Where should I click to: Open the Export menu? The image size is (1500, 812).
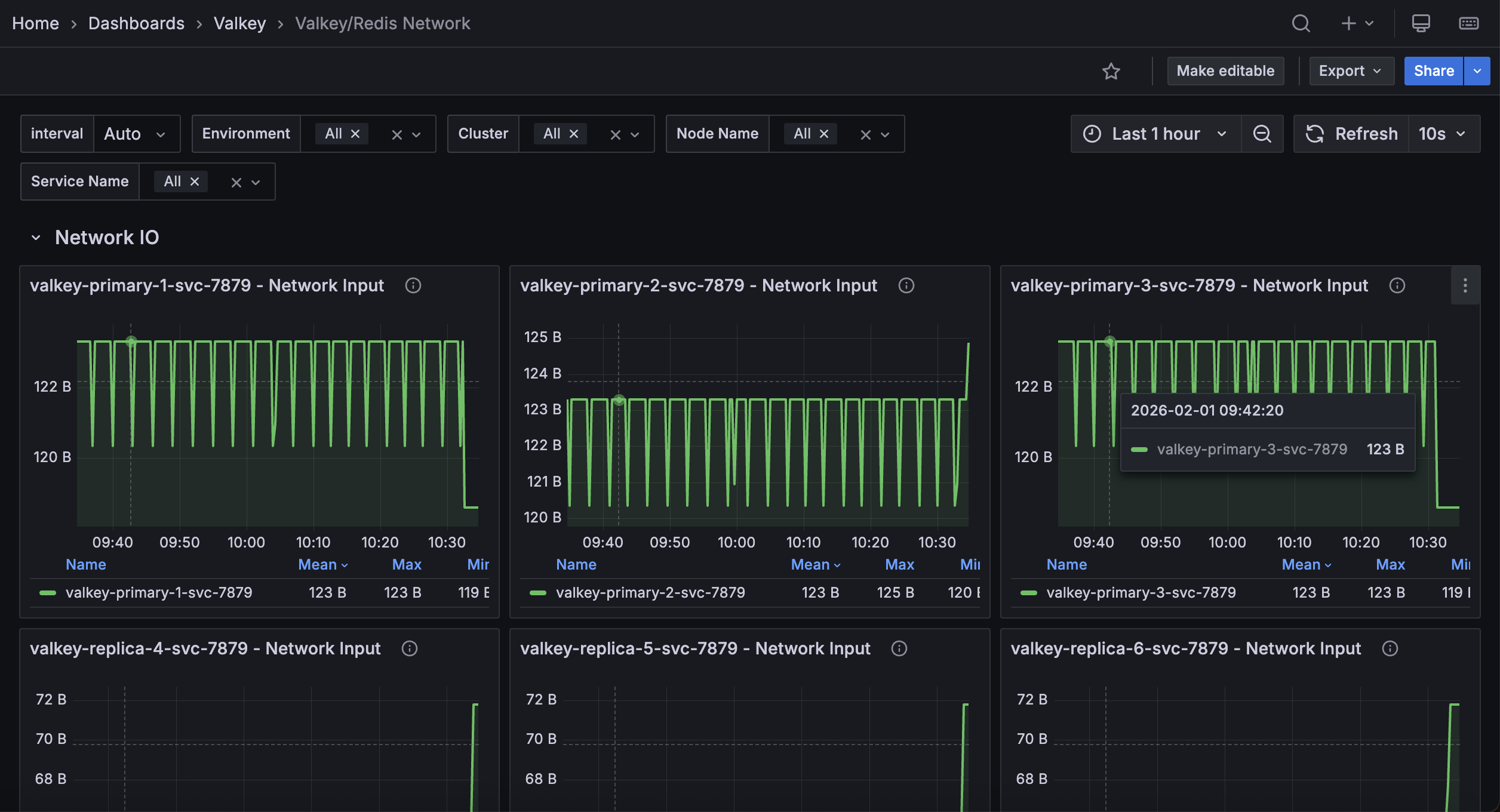coord(1351,70)
